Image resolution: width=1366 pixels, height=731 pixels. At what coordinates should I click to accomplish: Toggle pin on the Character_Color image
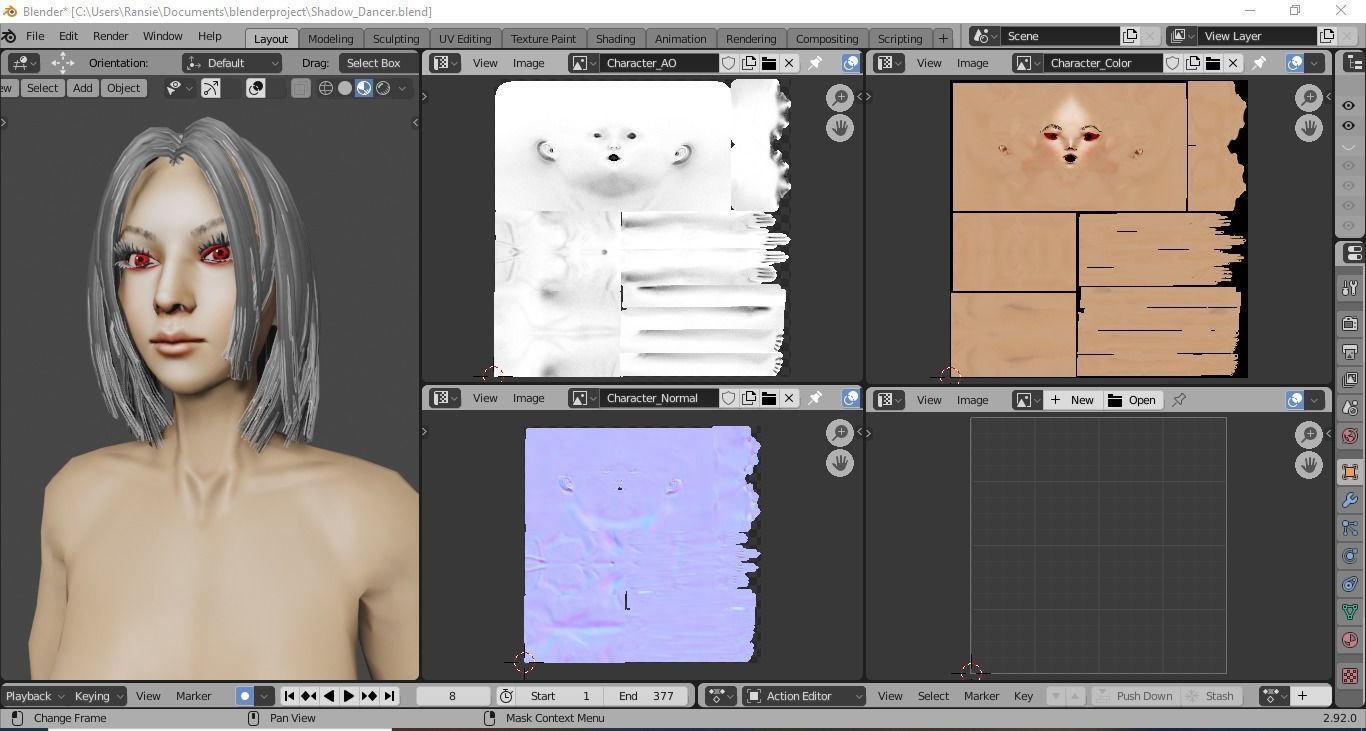coord(1259,63)
